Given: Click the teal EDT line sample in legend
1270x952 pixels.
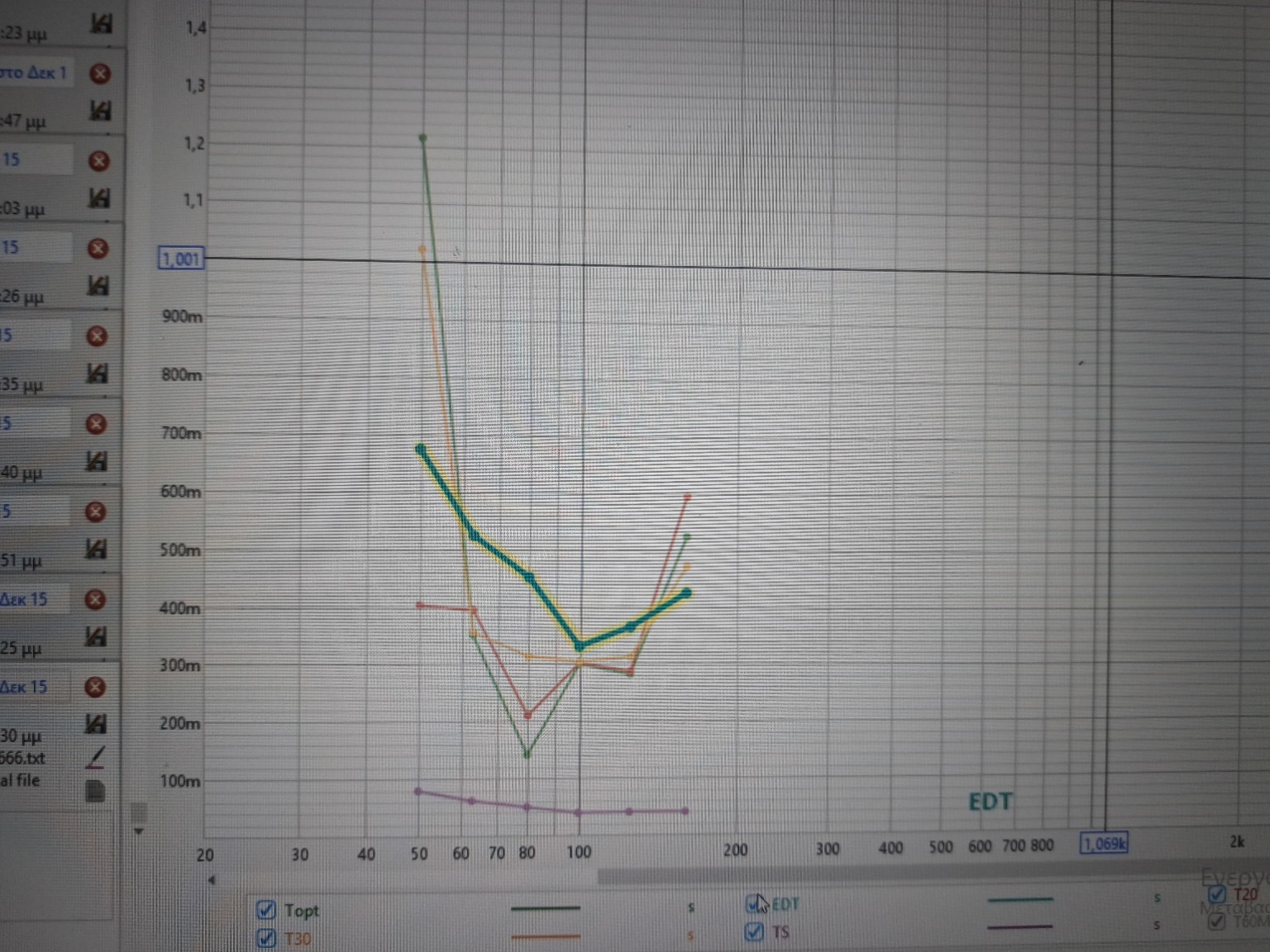Looking at the screenshot, I should (x=1020, y=899).
